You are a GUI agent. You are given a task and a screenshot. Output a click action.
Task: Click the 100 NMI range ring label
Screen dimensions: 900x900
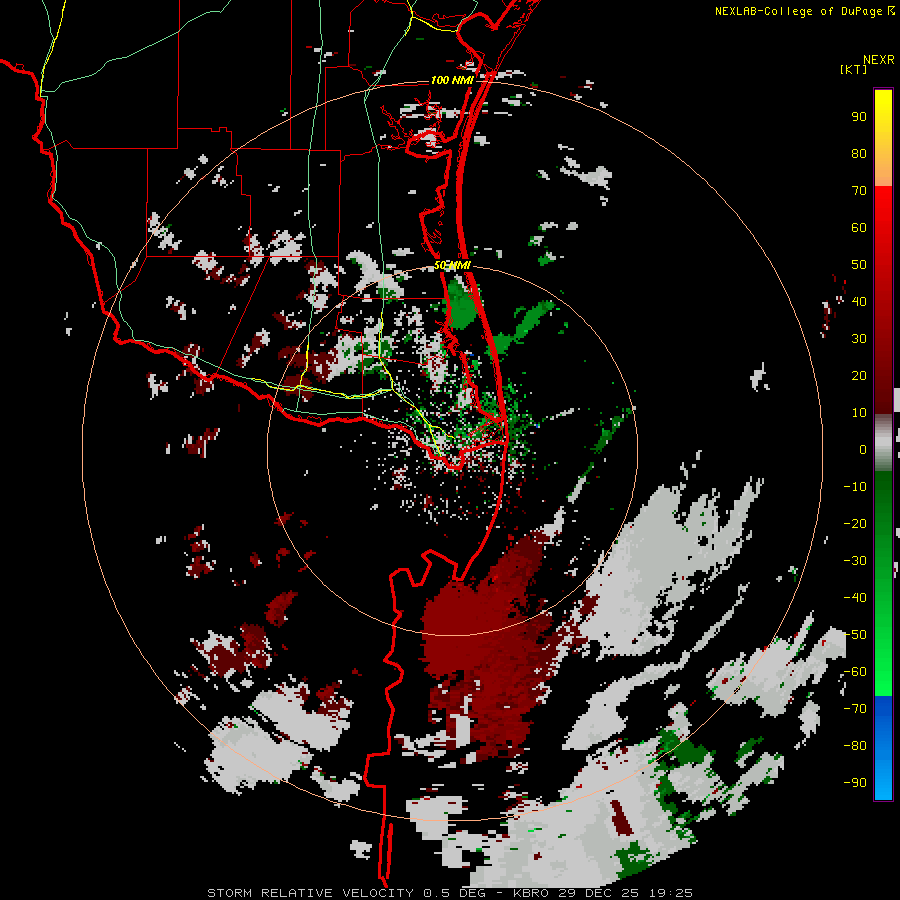452,80
